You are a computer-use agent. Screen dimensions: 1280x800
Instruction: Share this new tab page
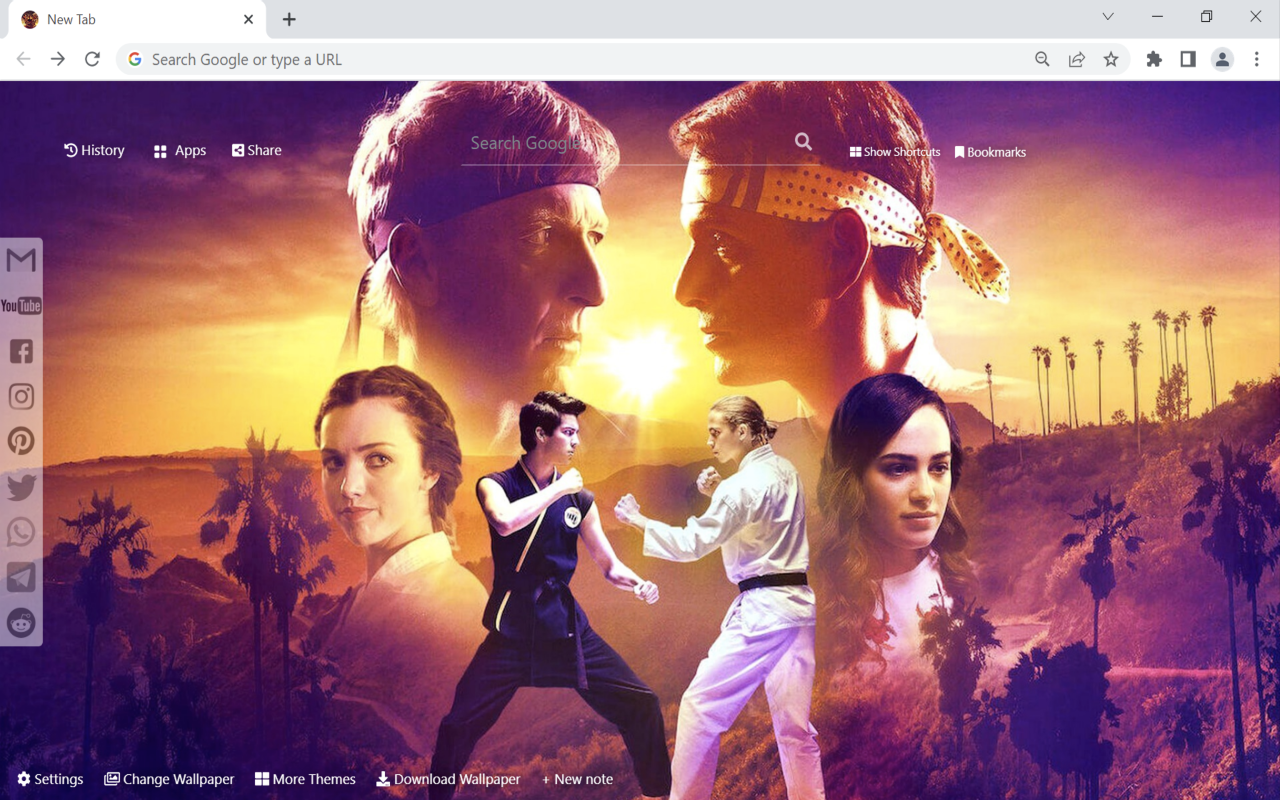257,150
